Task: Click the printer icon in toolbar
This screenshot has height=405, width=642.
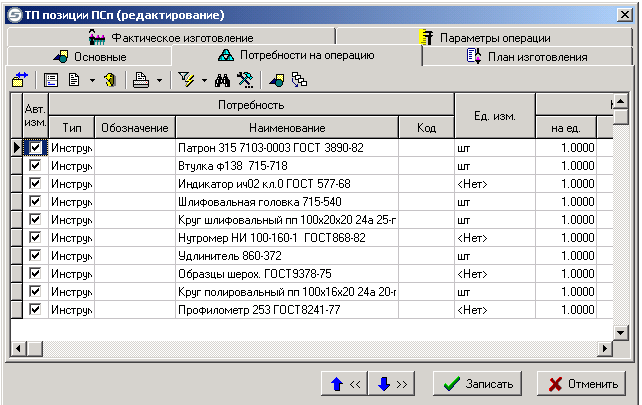Action: pos(142,79)
